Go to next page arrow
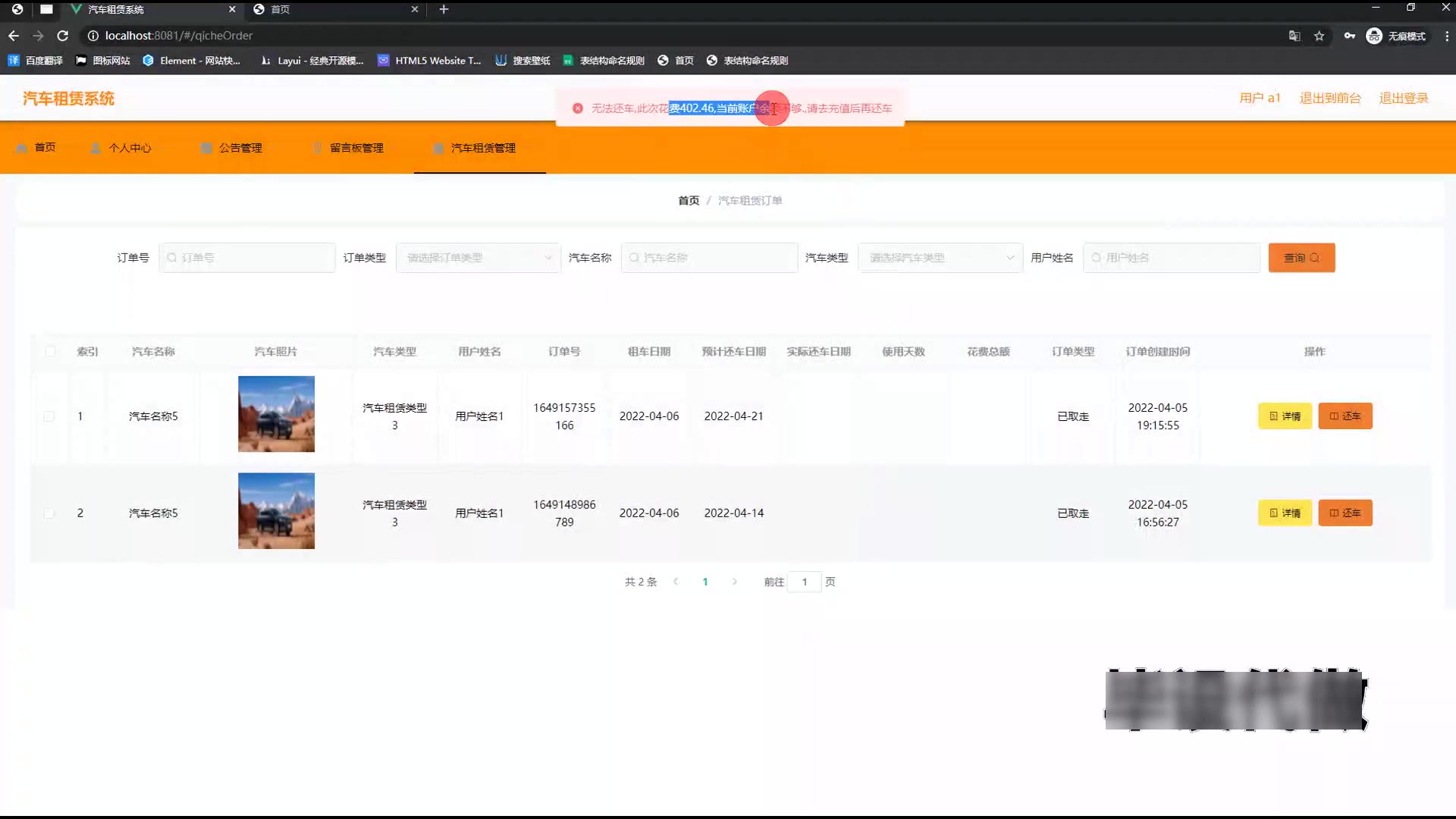 click(x=734, y=582)
